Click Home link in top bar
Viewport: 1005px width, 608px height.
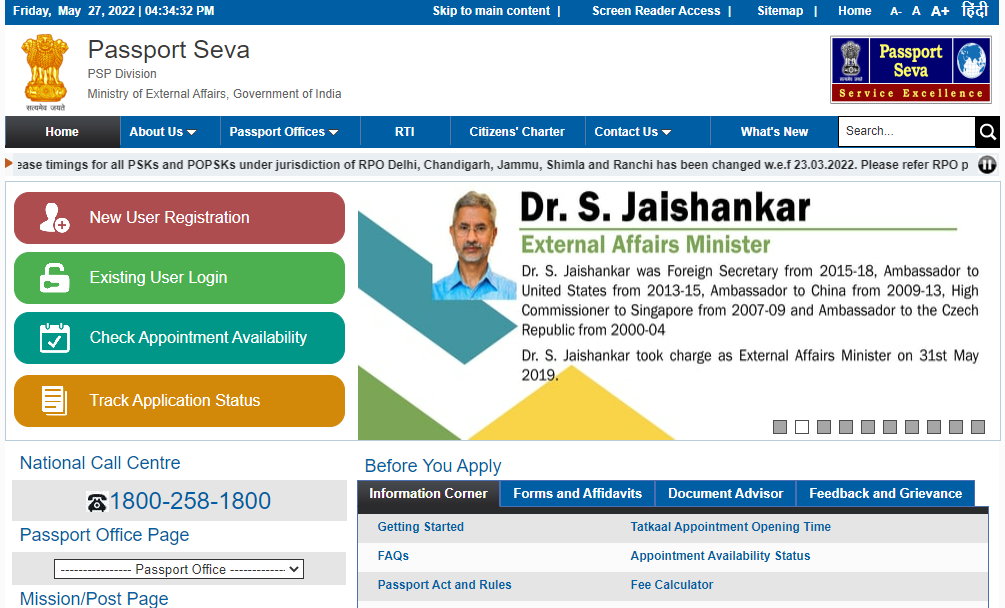(854, 11)
